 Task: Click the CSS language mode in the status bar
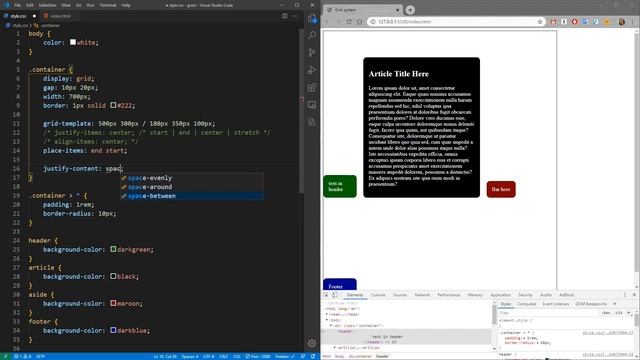(237, 356)
